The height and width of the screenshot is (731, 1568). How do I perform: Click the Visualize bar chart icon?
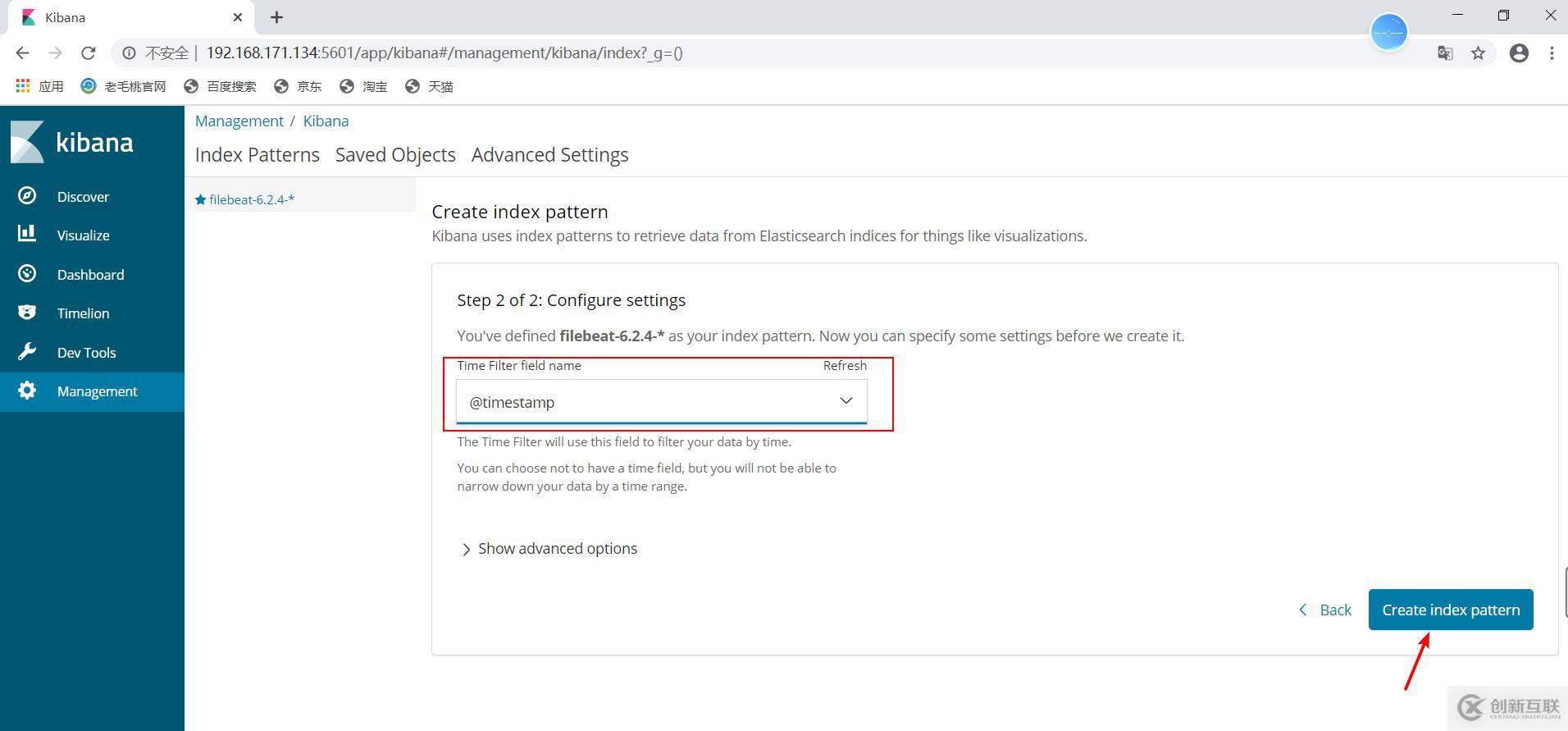point(27,235)
